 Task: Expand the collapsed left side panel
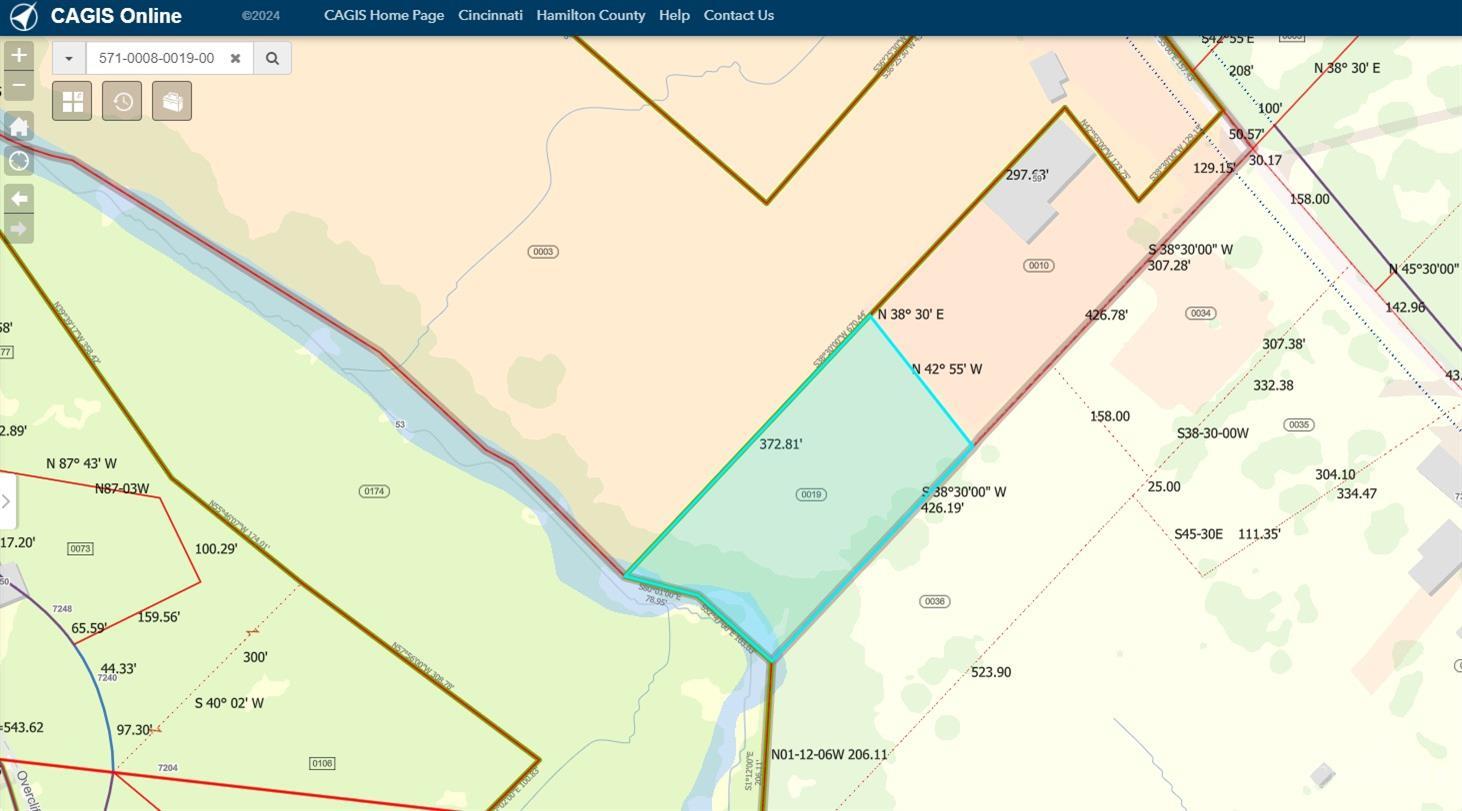[x=6, y=501]
